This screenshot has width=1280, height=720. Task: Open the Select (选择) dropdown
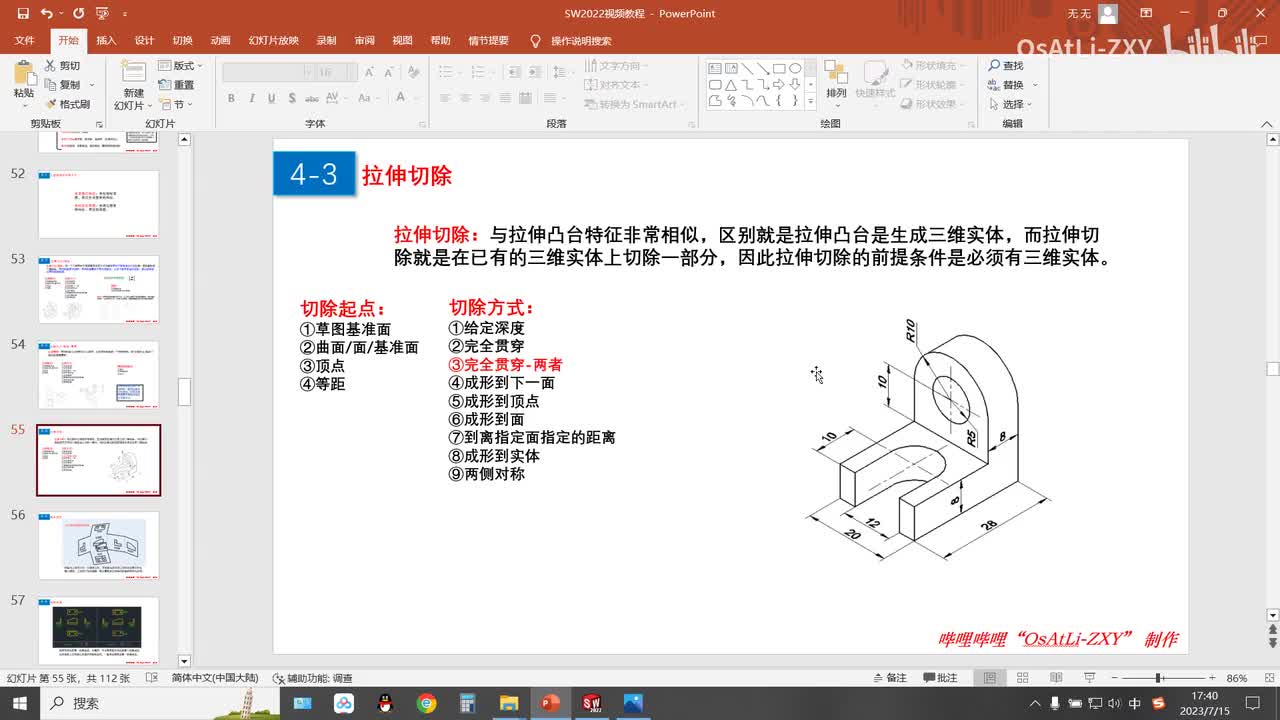tap(1010, 104)
